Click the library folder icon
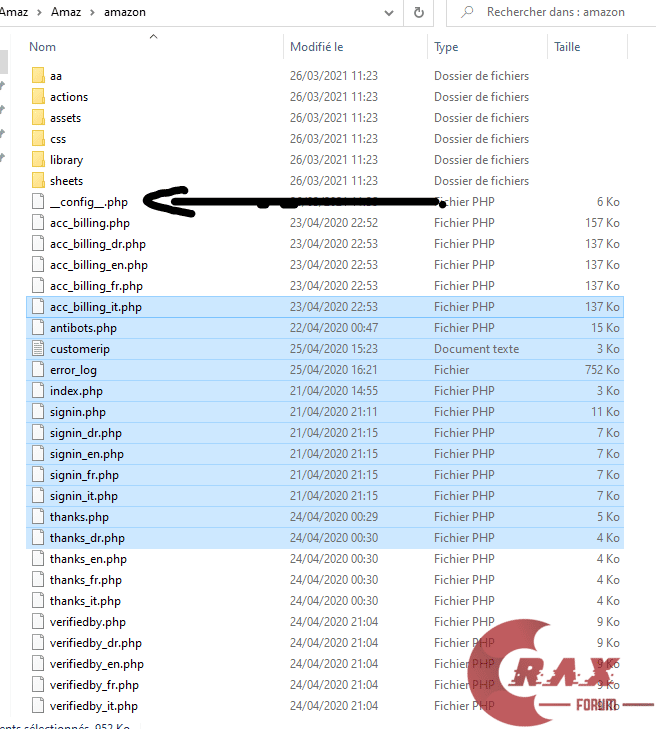Screen dimensions: 656x729 38,159
